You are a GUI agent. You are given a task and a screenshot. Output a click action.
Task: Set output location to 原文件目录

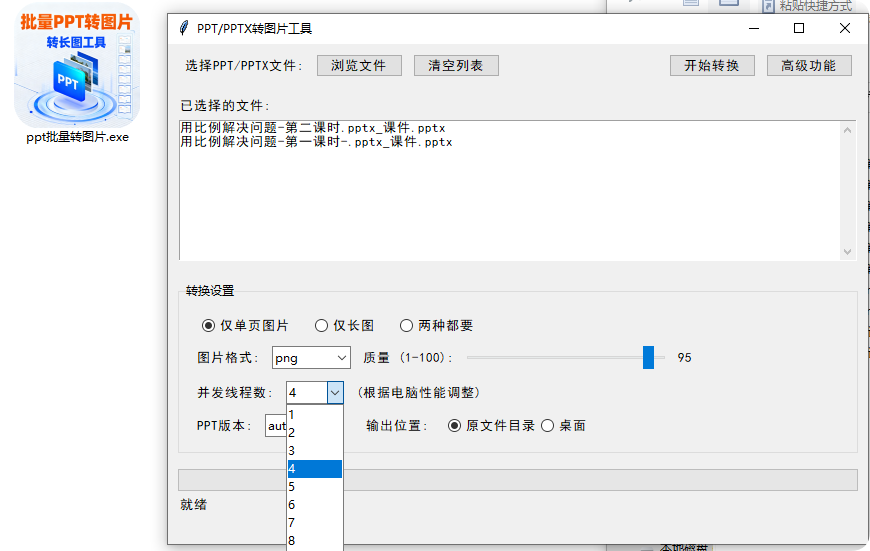click(x=455, y=426)
